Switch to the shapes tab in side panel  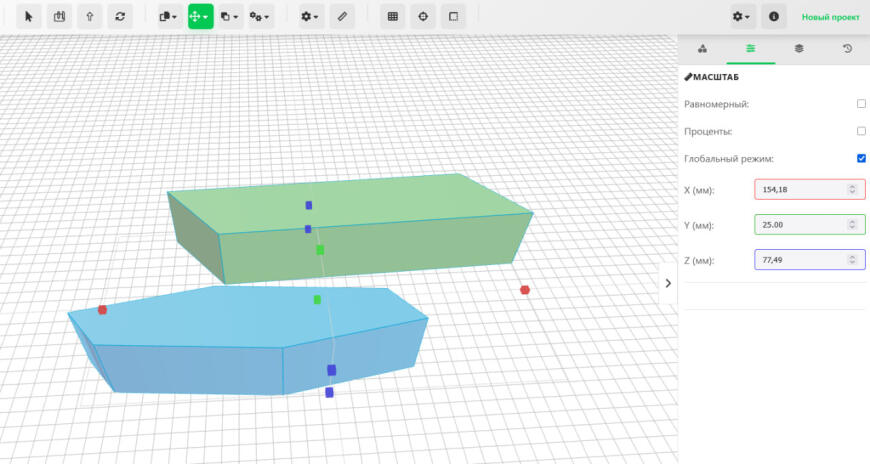point(702,48)
